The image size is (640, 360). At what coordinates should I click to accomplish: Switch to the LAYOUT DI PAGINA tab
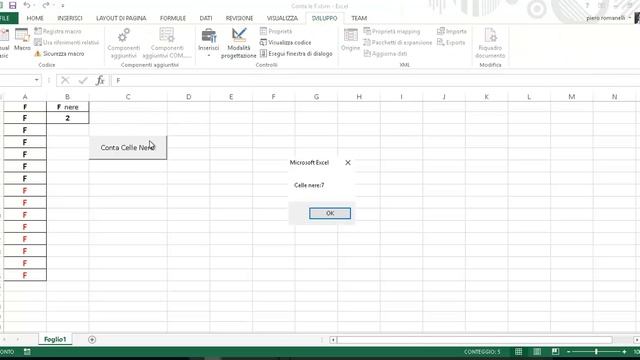(121, 18)
